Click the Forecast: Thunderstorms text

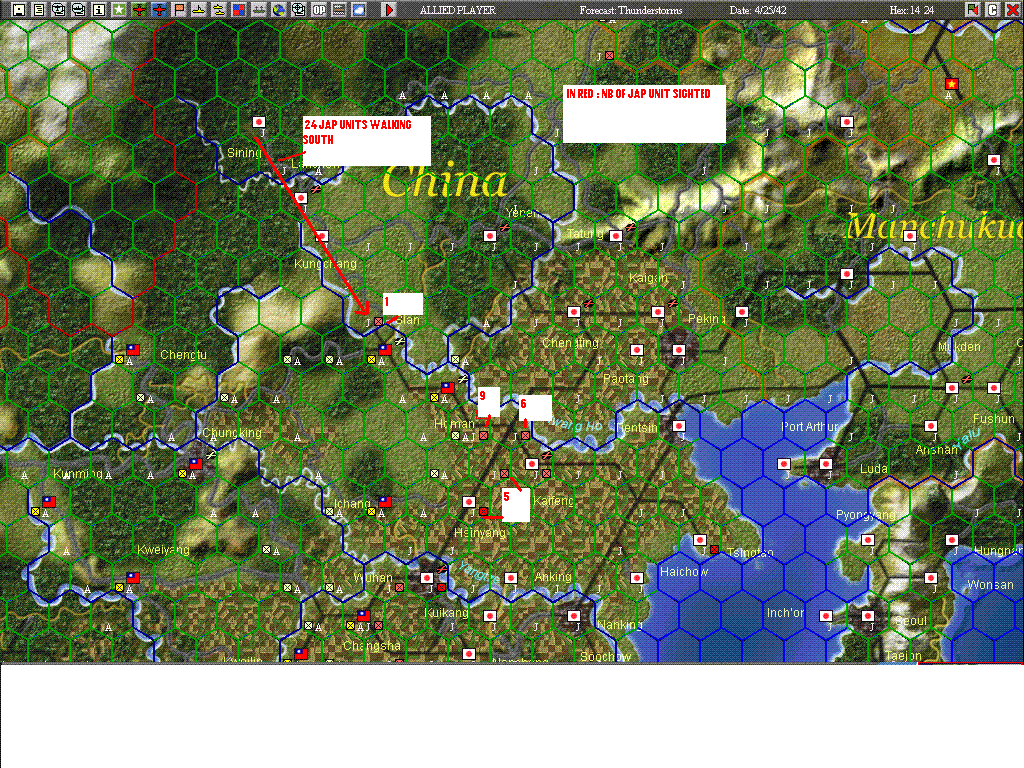[630, 10]
